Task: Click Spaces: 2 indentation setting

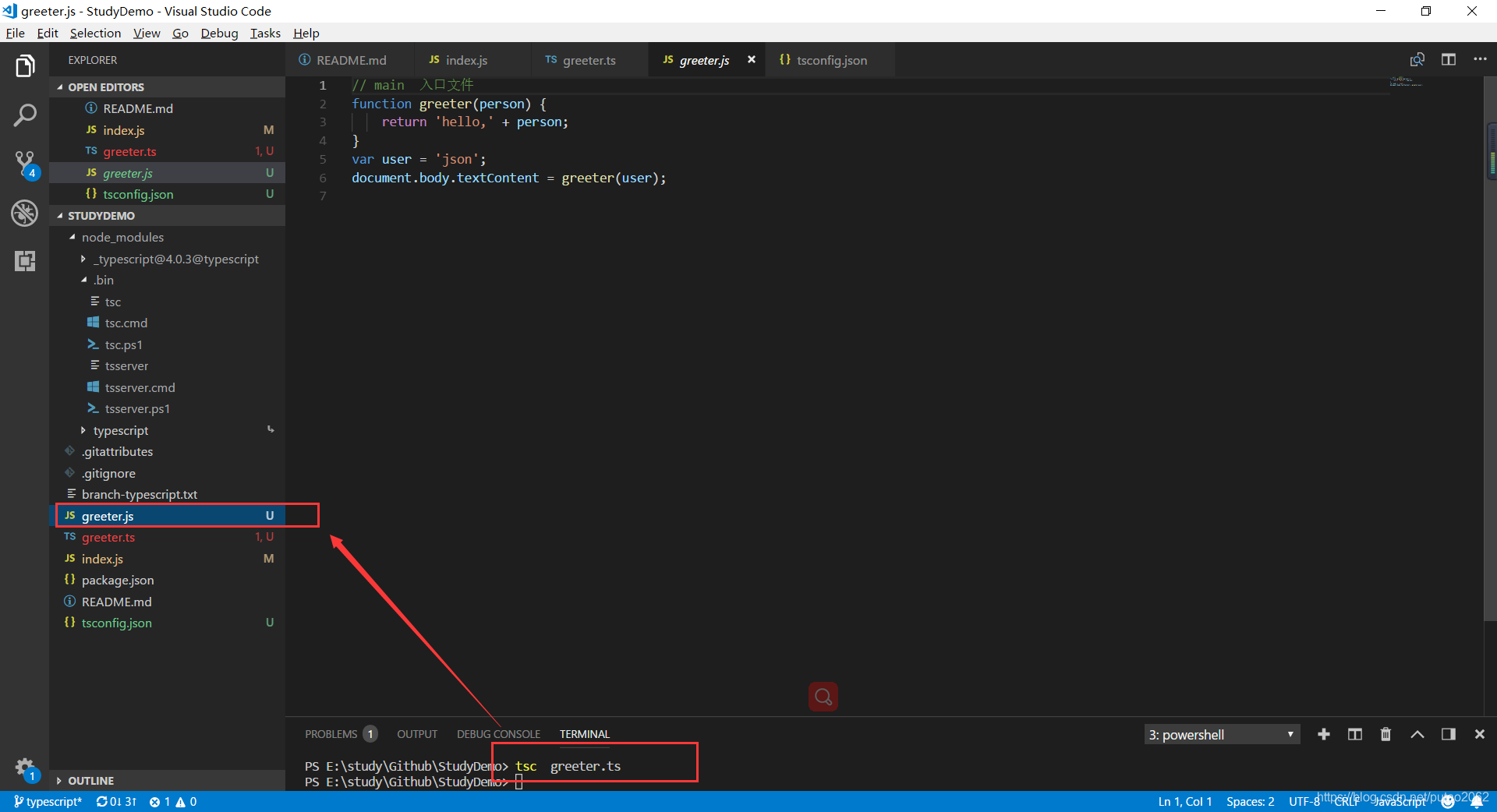Action: 1250,802
